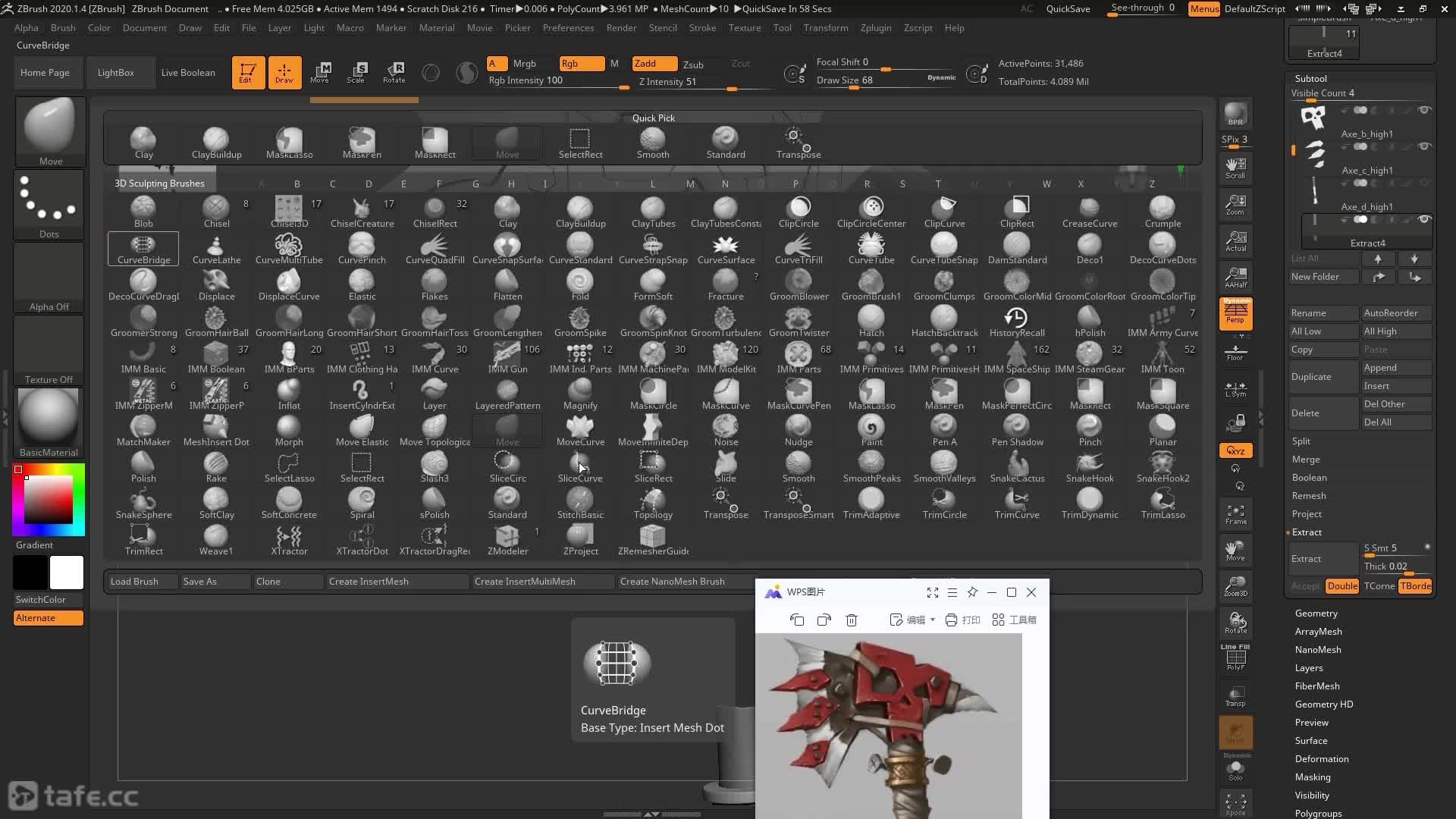
Task: Select the Move Topological brush
Action: pos(435,431)
